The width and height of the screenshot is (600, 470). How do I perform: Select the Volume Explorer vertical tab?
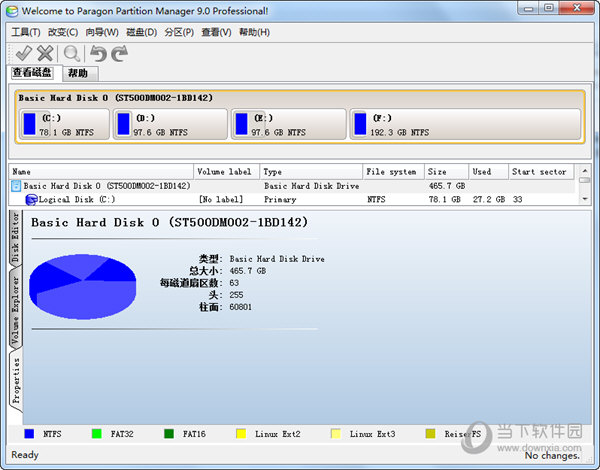pos(15,310)
